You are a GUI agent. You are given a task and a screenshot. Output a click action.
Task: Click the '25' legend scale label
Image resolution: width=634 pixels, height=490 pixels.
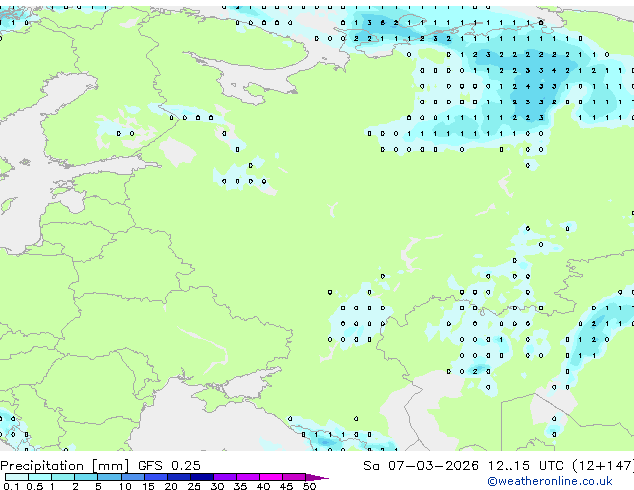194,486
